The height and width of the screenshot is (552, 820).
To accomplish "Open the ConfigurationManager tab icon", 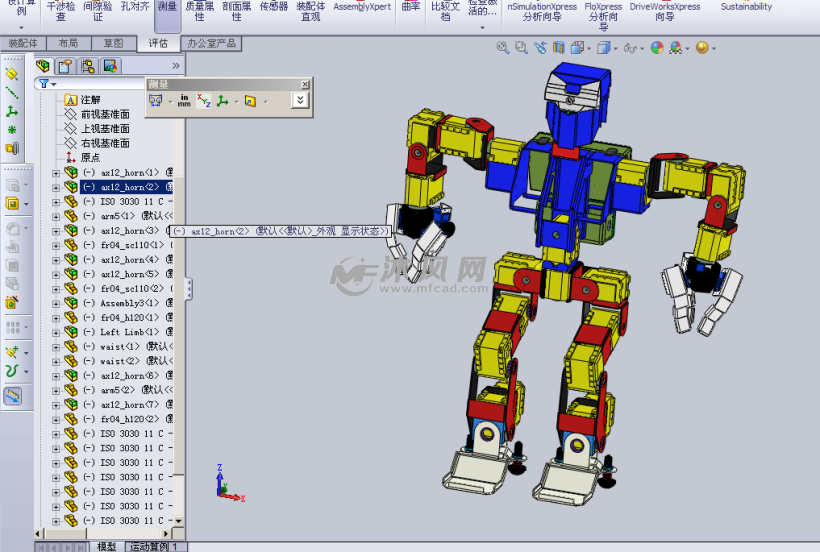I will click(x=88, y=66).
